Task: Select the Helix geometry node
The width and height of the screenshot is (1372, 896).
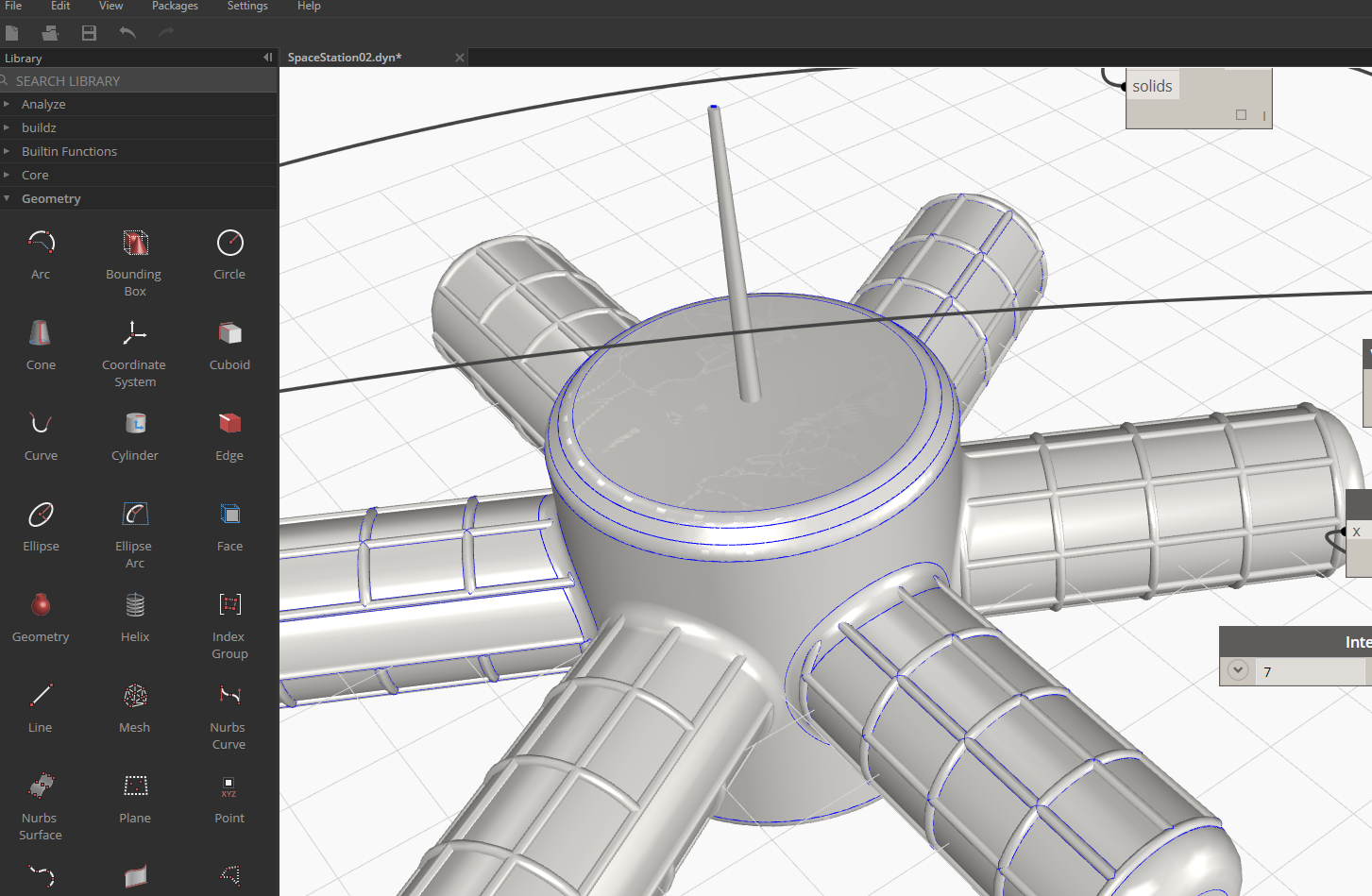Action: point(134,604)
